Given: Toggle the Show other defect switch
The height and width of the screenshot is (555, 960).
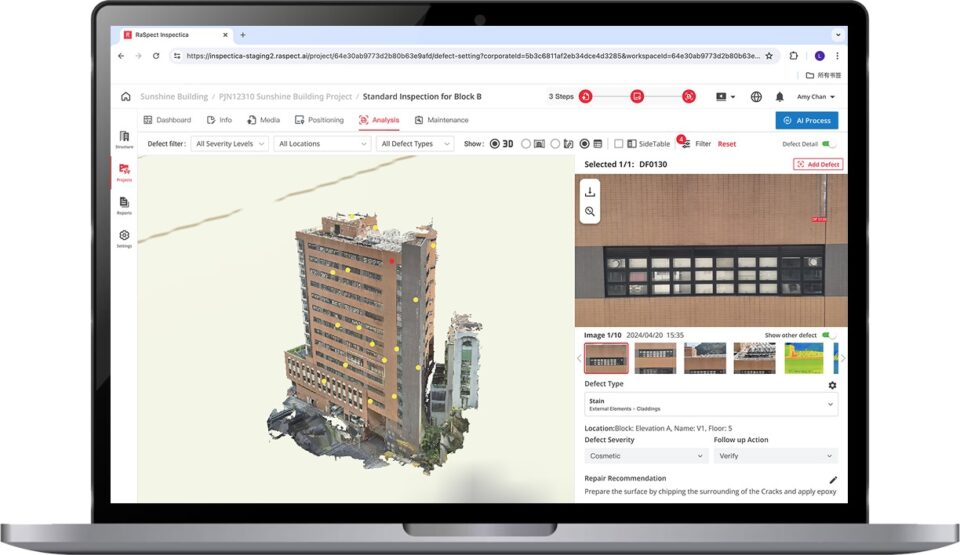Looking at the screenshot, I should point(828,335).
